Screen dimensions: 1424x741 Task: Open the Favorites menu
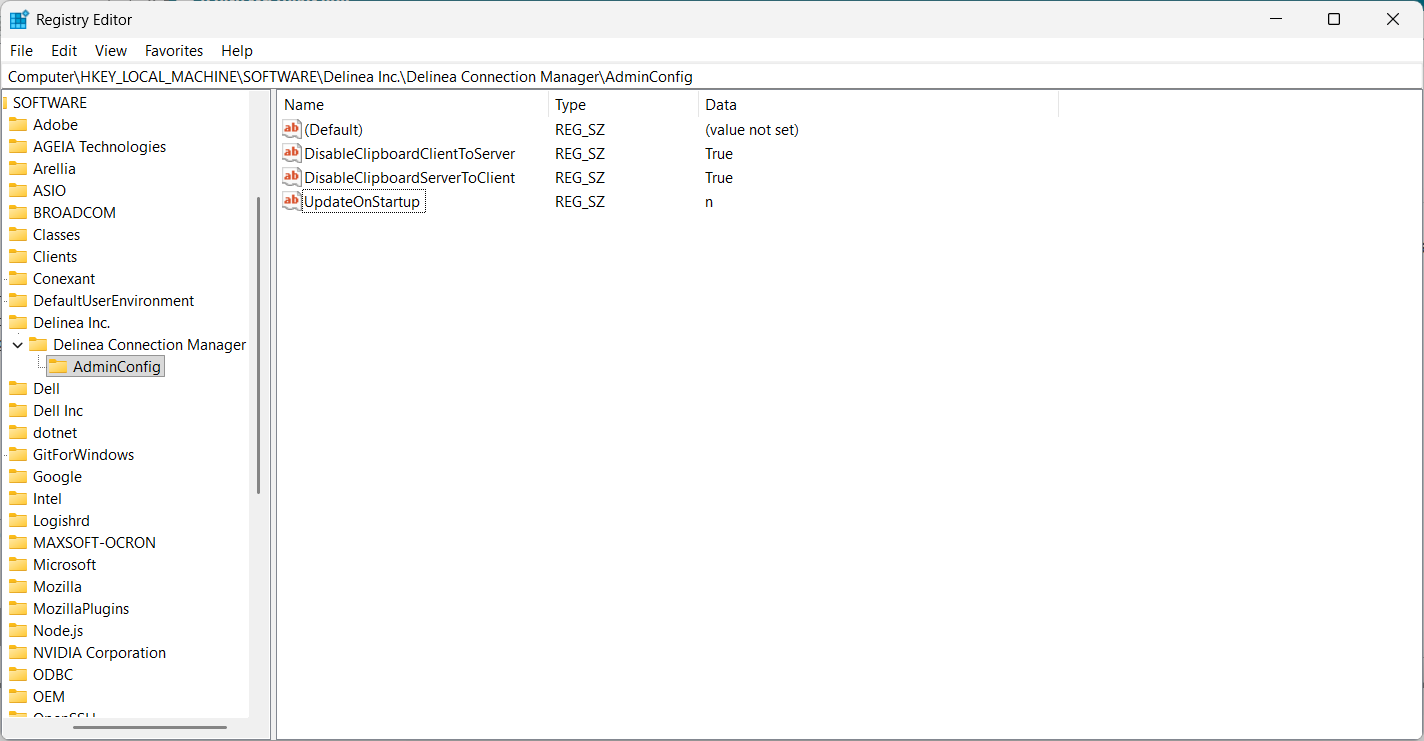[173, 51]
